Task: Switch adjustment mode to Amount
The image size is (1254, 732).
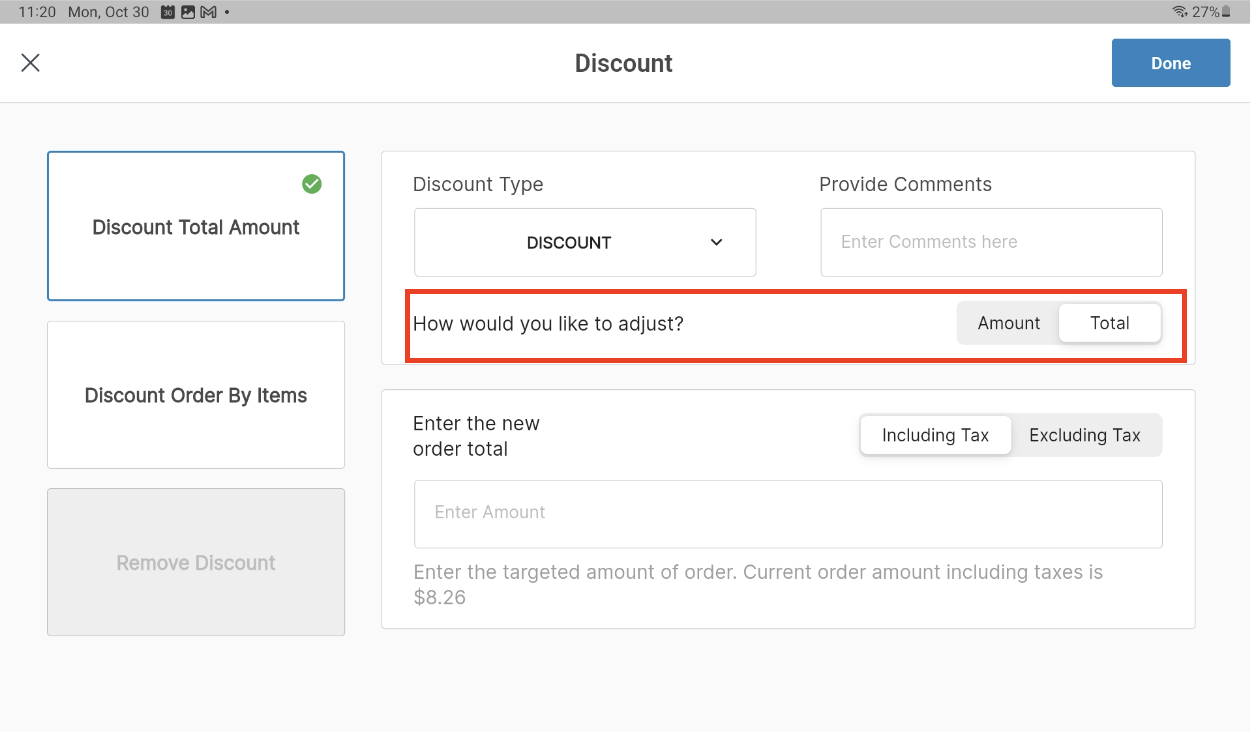Action: click(1008, 323)
